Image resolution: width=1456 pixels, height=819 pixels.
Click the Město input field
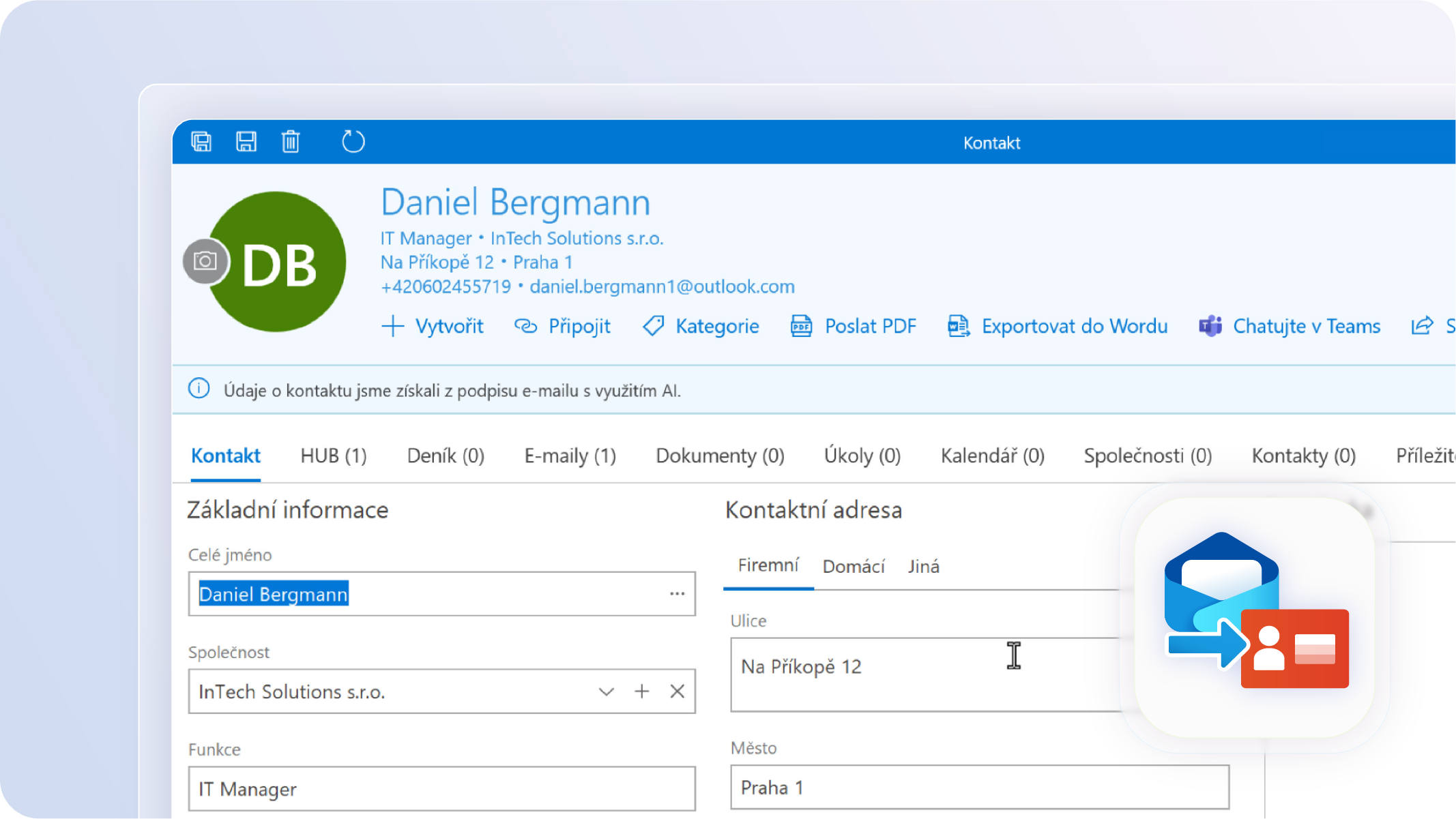click(980, 788)
